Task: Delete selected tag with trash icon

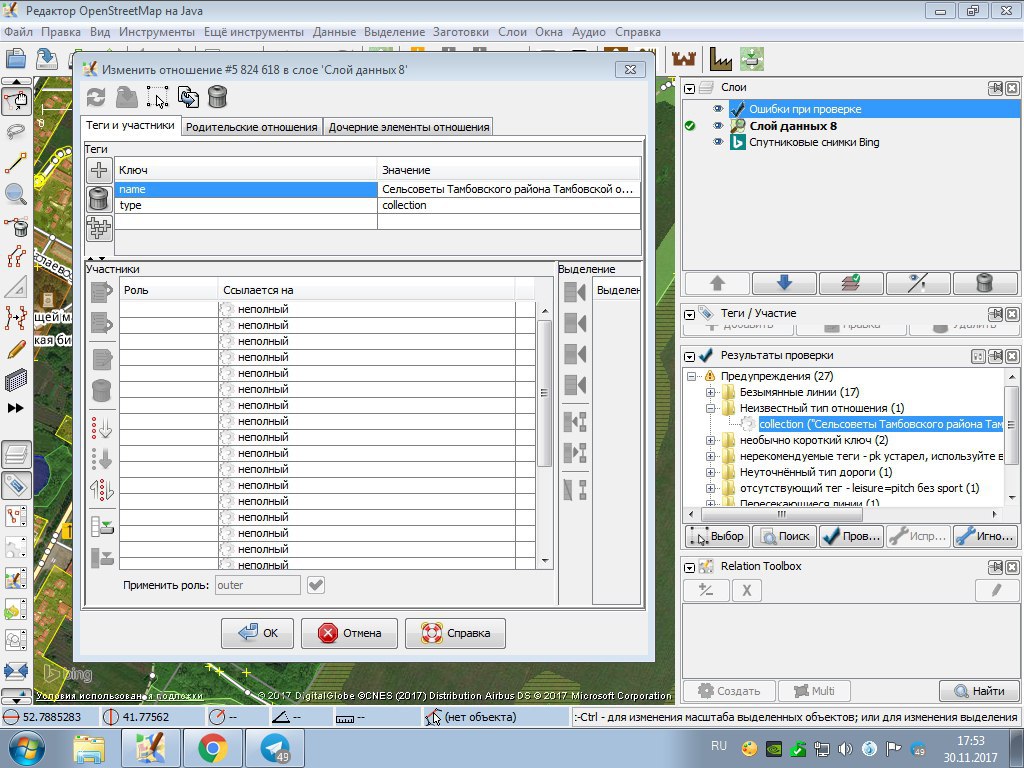Action: coord(99,199)
